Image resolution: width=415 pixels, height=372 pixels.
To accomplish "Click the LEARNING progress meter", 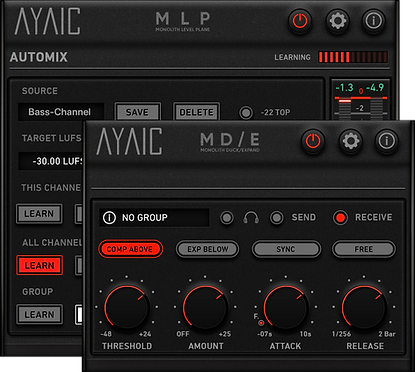I will coord(353,57).
